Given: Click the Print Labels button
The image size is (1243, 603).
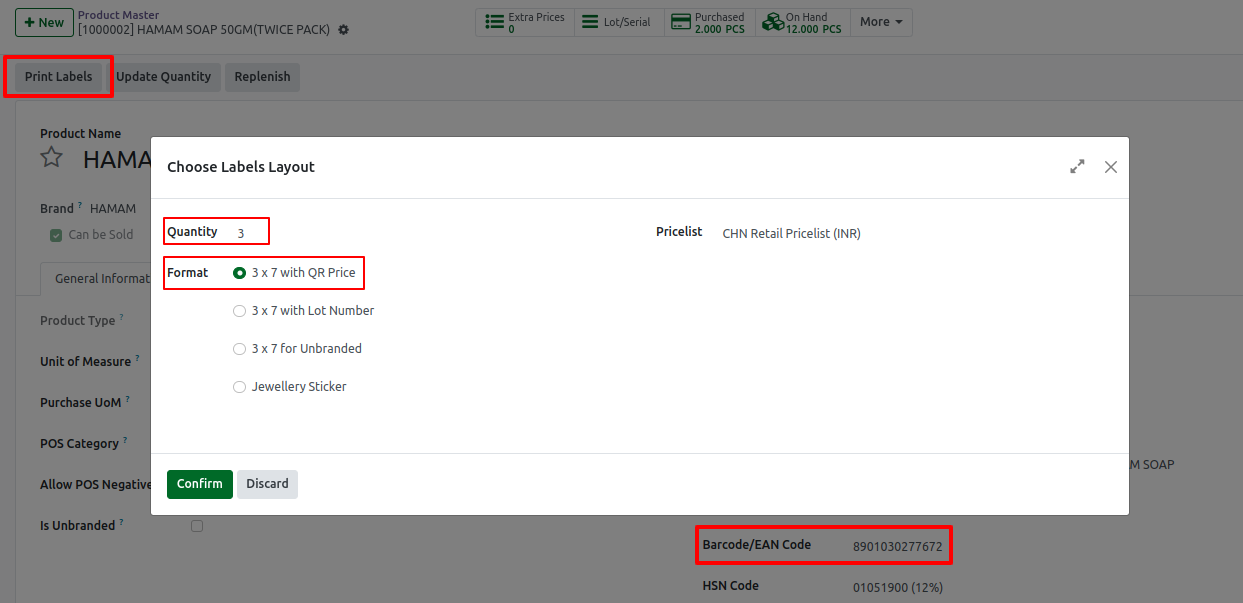Looking at the screenshot, I should coord(59,77).
